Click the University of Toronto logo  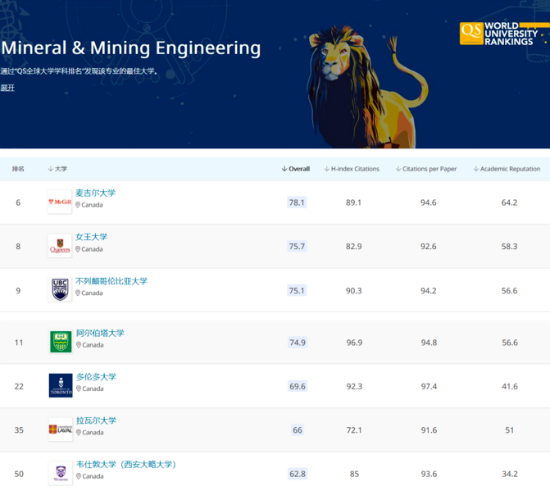click(x=61, y=385)
